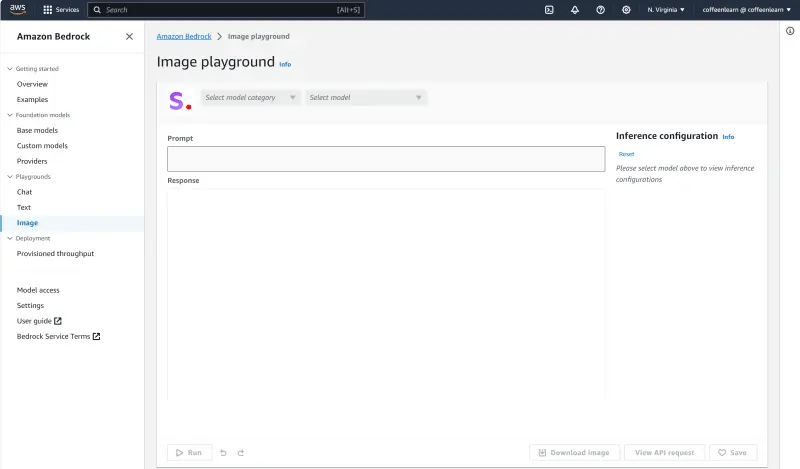Open Bedrock Settings in sidebar
The height and width of the screenshot is (469, 800).
tap(30, 305)
